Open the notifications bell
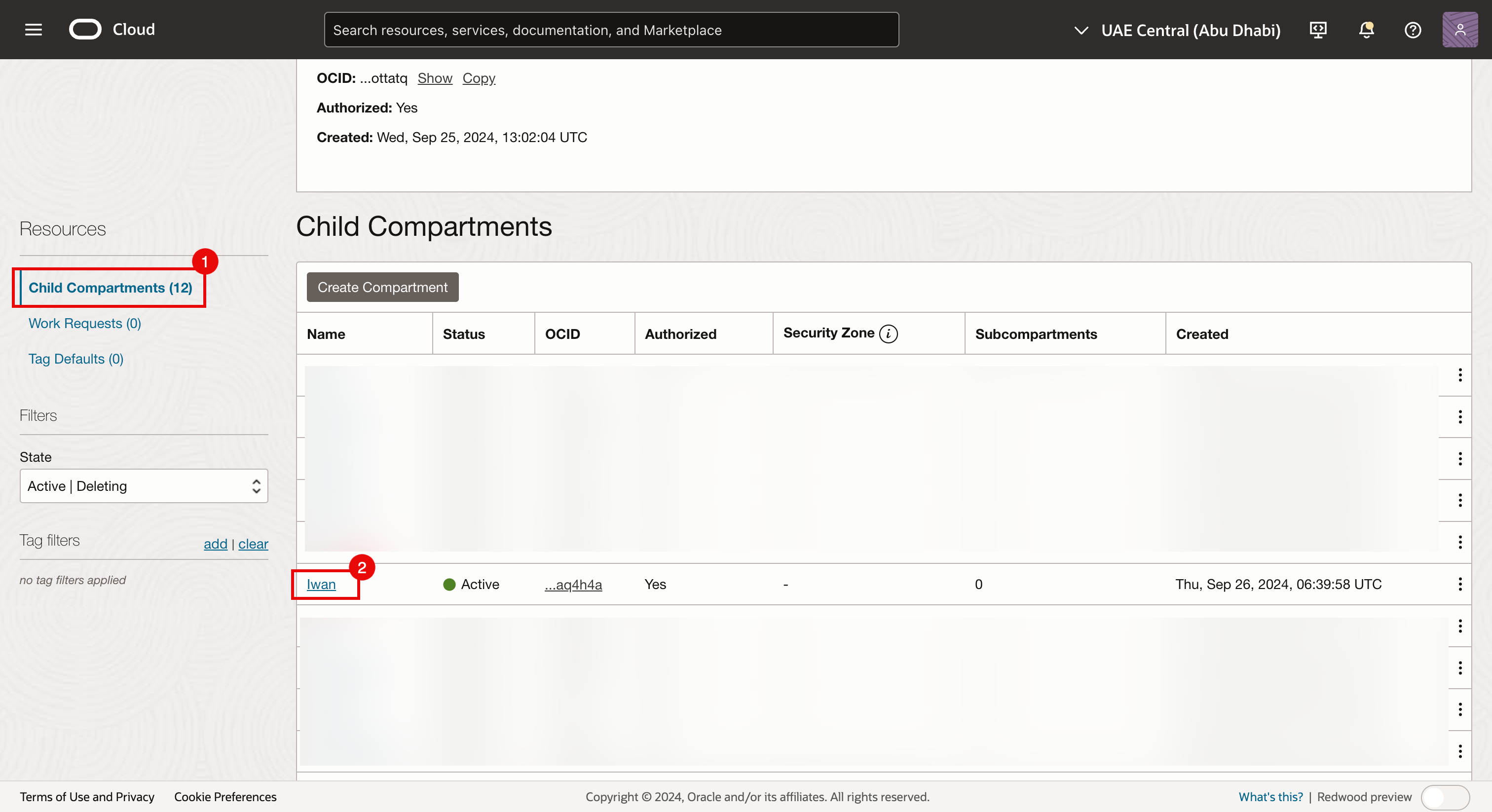 1366,30
